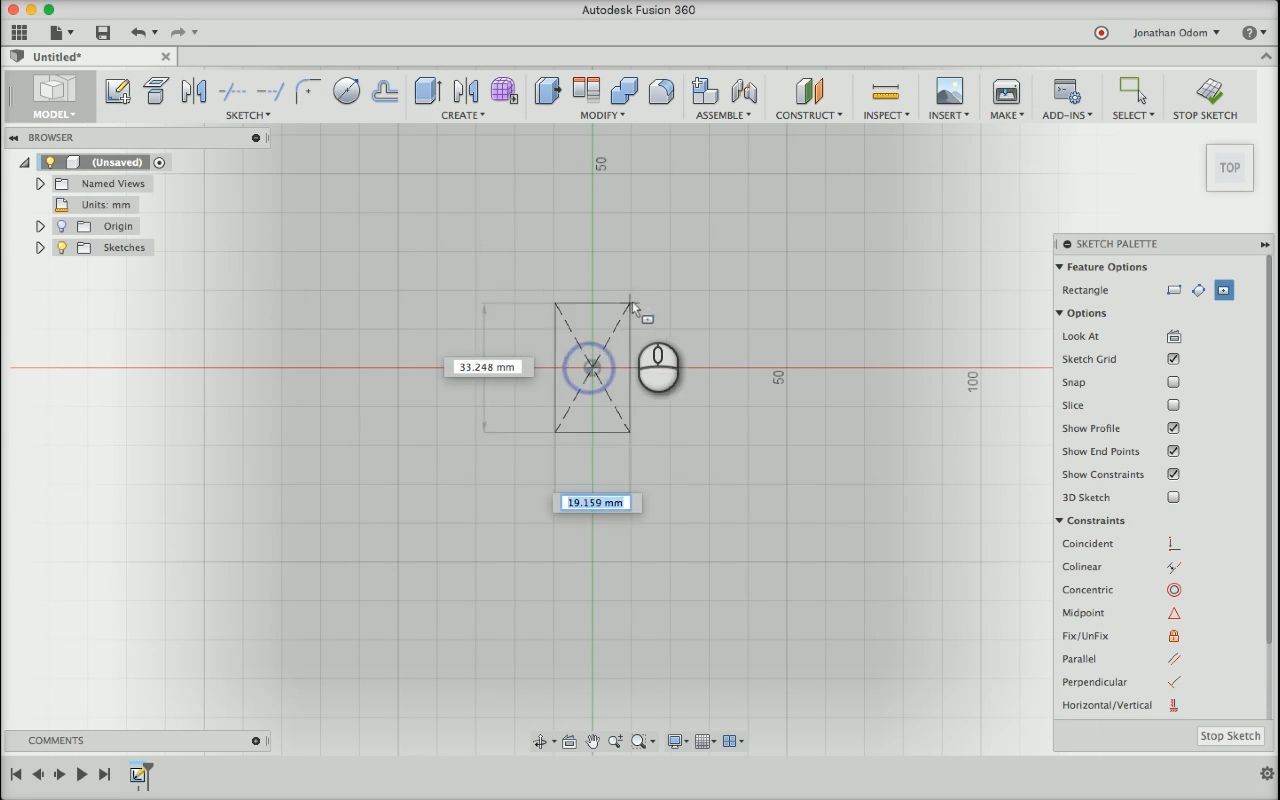Open the MODIFY menu
Screen dimensions: 1280x800
(x=602, y=115)
